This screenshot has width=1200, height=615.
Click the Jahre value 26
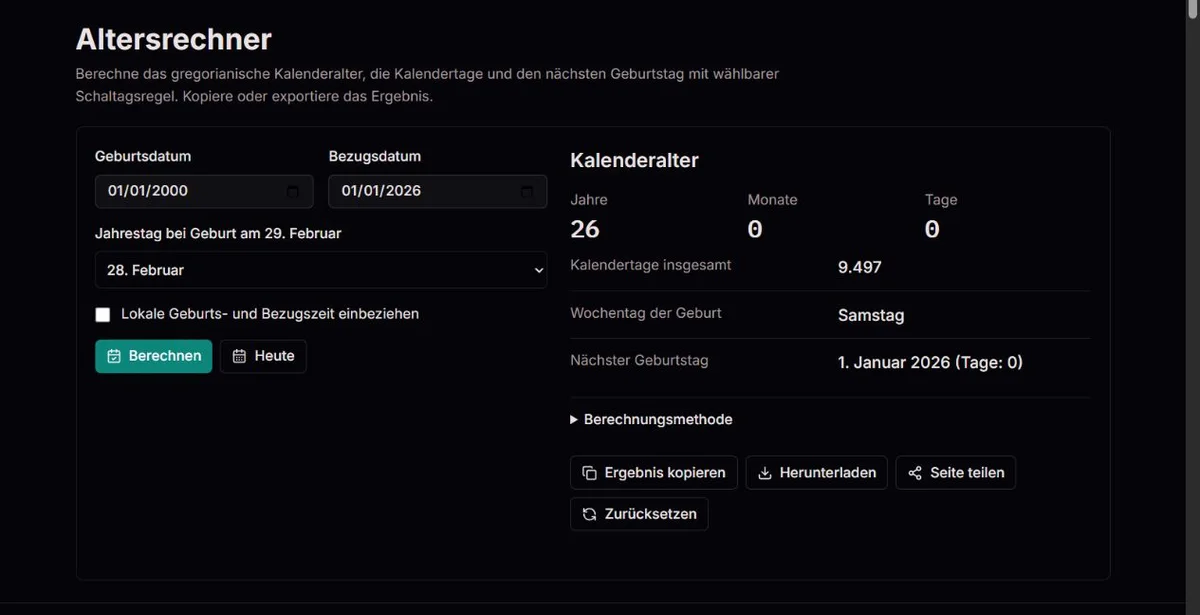tap(585, 229)
